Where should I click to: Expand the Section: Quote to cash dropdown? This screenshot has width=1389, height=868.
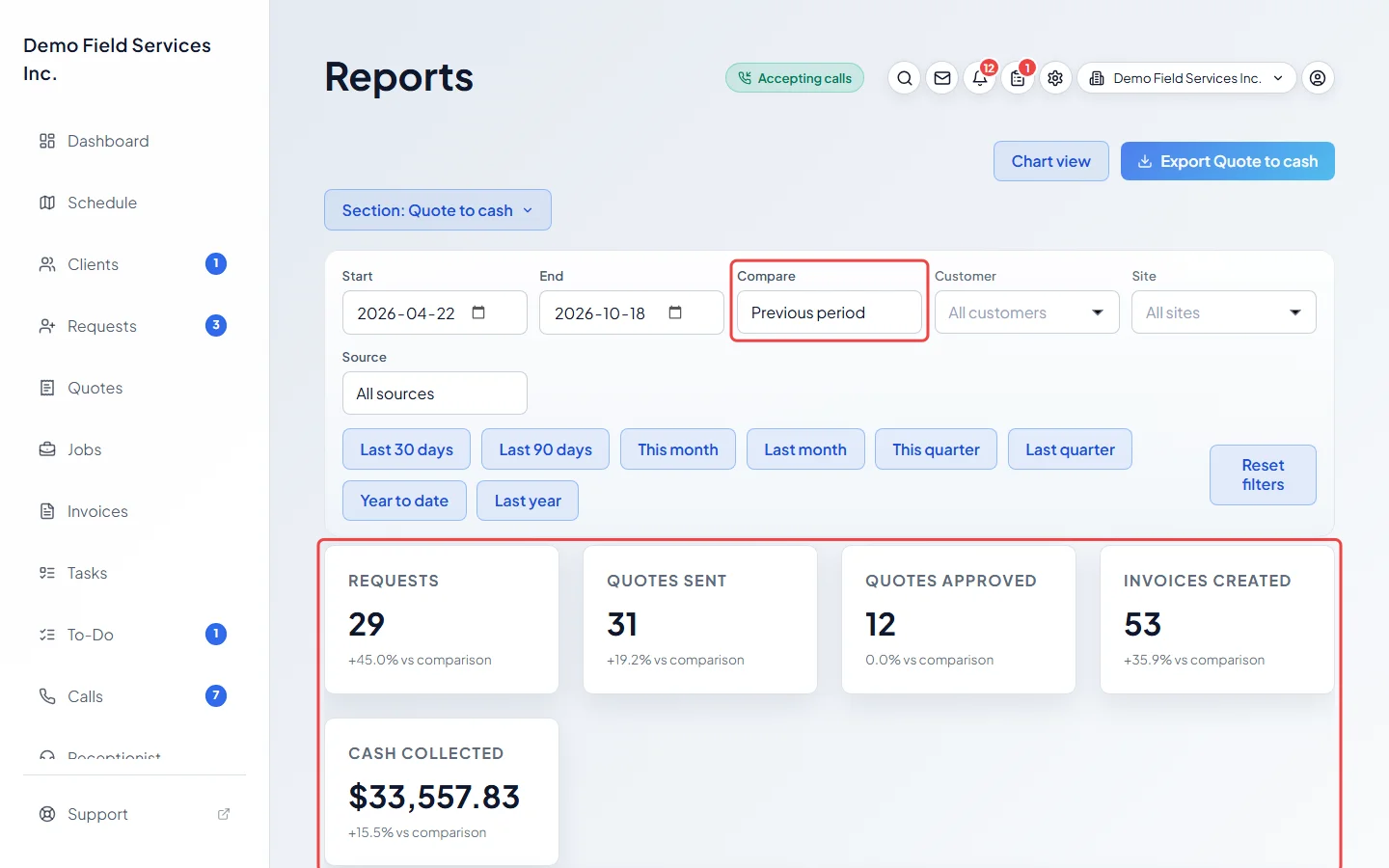[x=438, y=210]
